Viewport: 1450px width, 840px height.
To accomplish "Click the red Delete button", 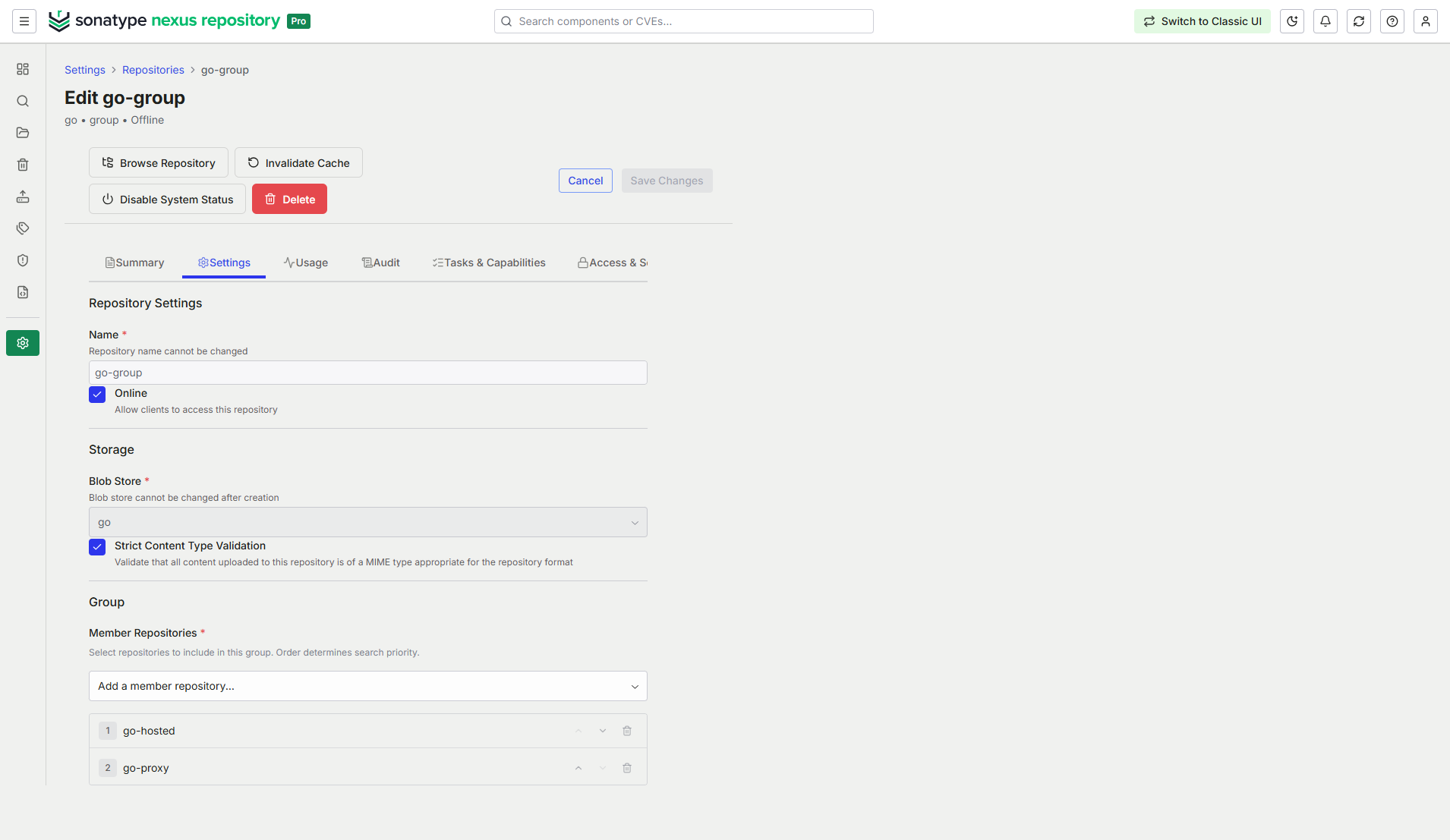I will [x=289, y=199].
